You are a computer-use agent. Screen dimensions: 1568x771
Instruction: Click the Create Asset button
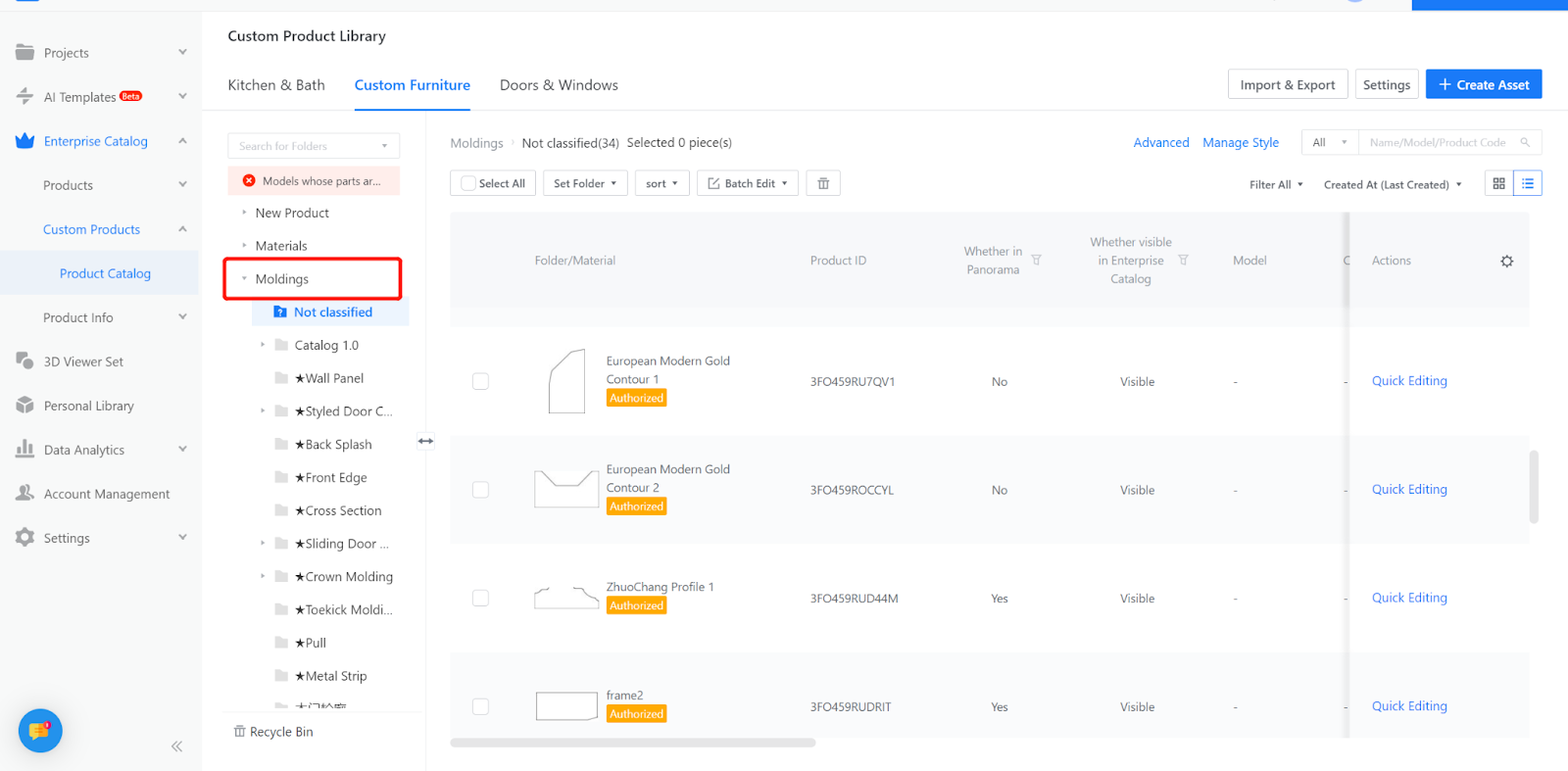tap(1483, 85)
